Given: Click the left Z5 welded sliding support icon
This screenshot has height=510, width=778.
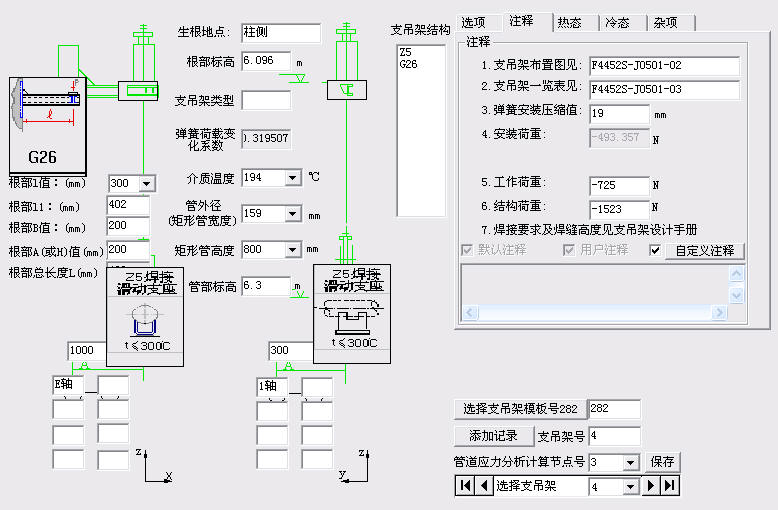Looking at the screenshot, I should pyautogui.click(x=145, y=317).
